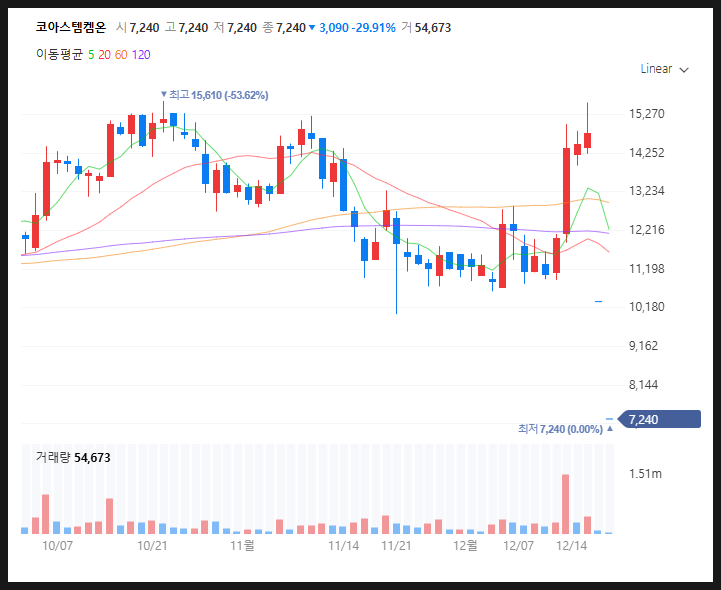Click the 이동평균 label

pyautogui.click(x=60, y=55)
